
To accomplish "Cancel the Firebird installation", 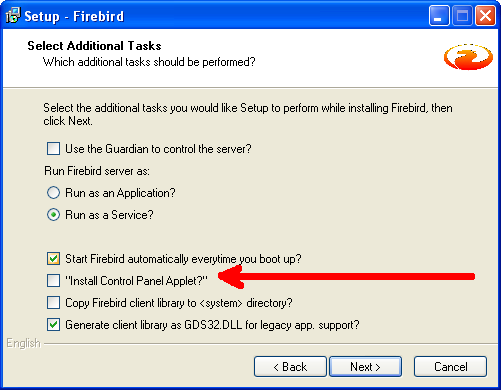I will pyautogui.click(x=450, y=367).
